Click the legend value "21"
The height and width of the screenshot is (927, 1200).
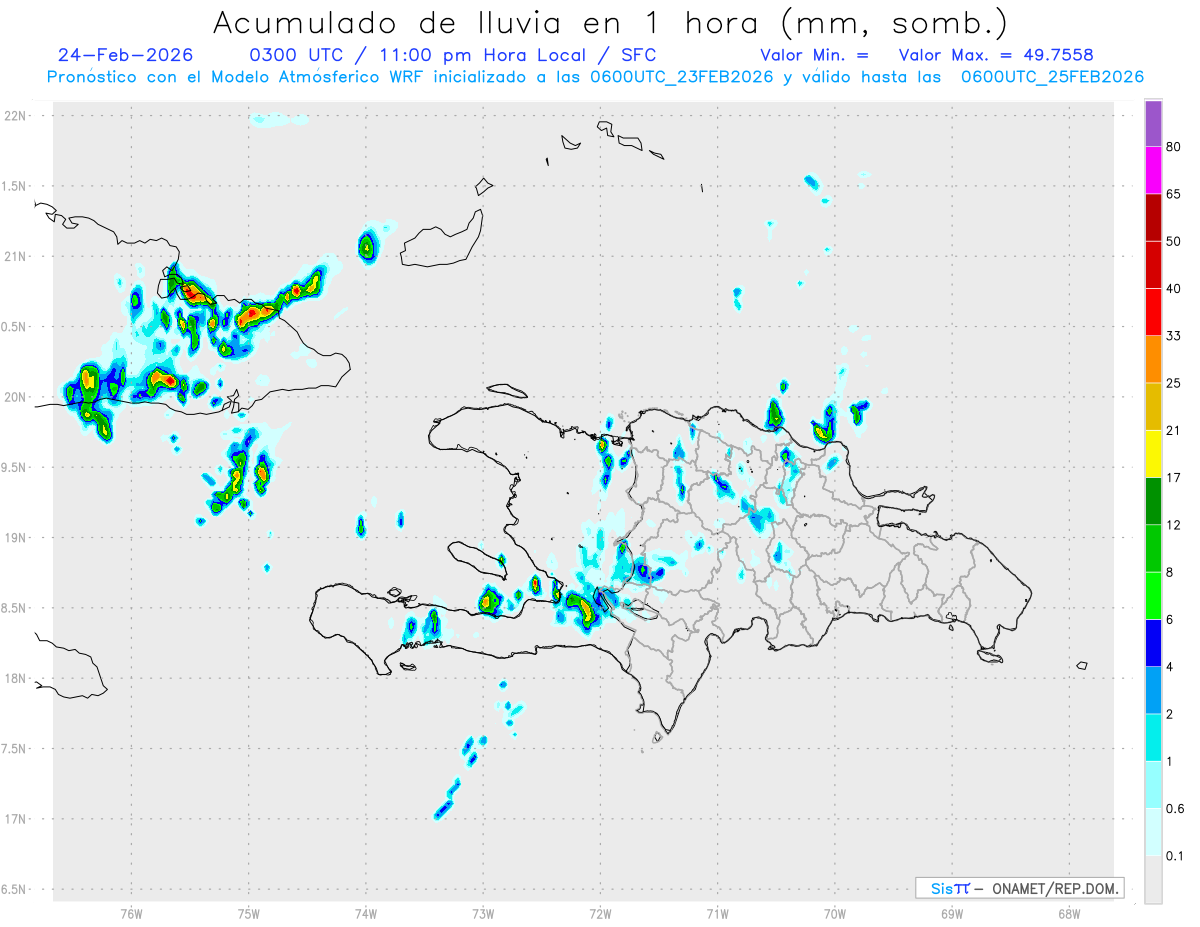1175,430
